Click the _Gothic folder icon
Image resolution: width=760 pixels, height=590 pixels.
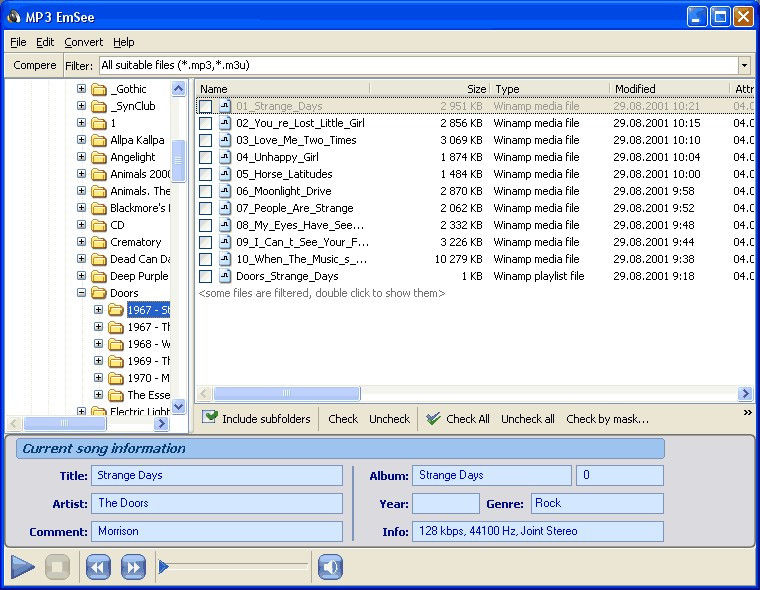(99, 89)
